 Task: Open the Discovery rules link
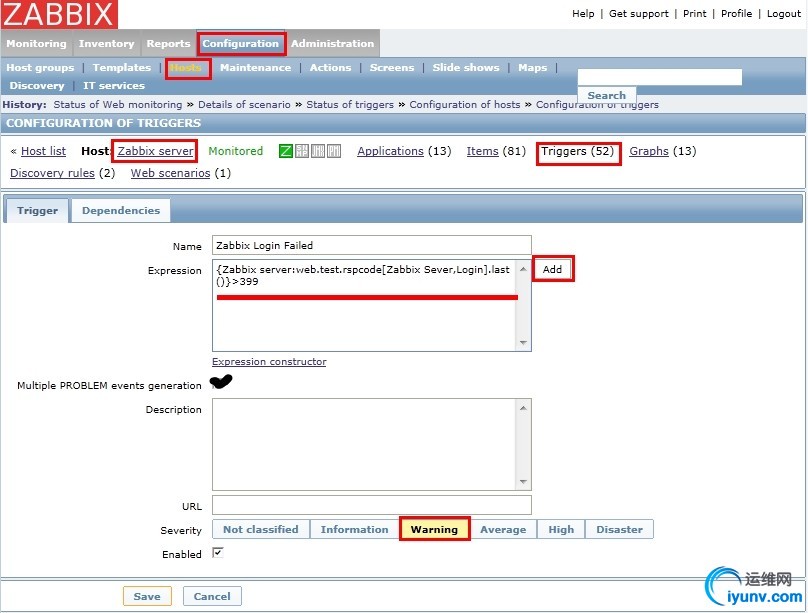[x=53, y=173]
